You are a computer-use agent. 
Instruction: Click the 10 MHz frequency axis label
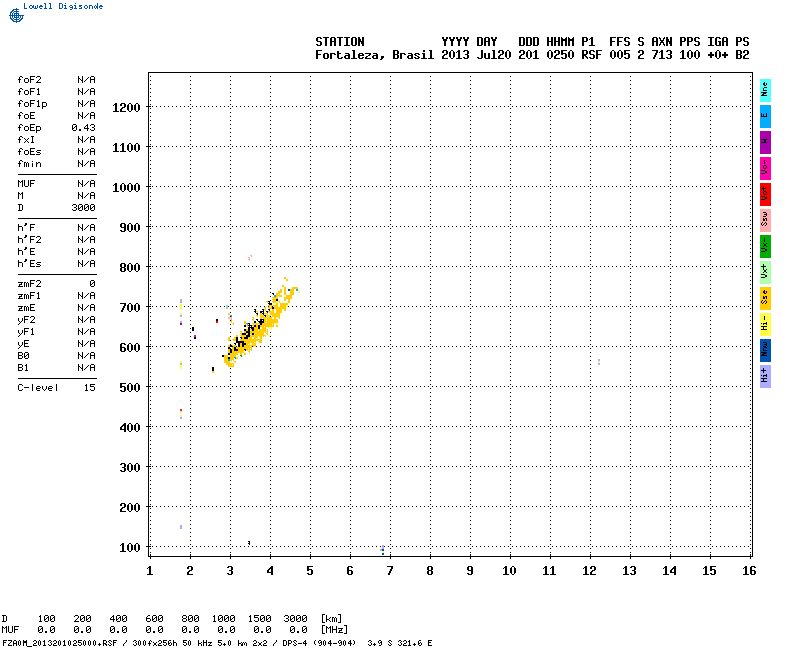click(509, 571)
